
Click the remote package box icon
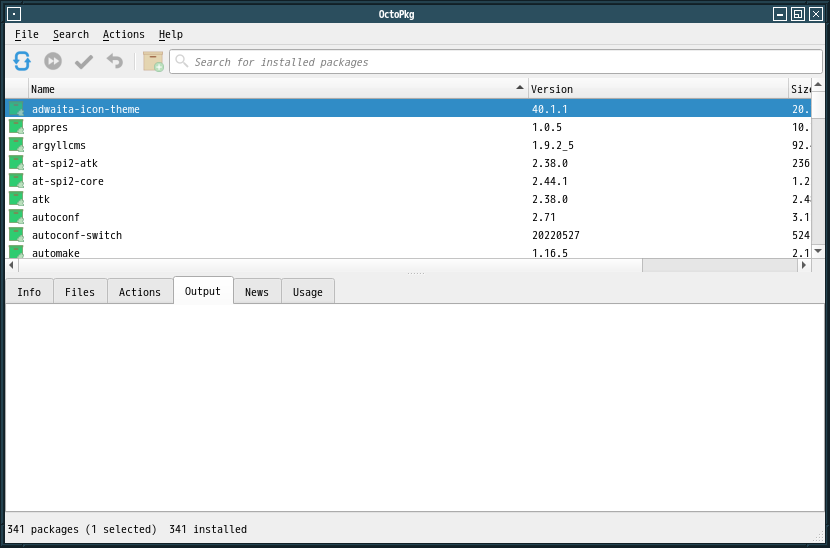click(x=154, y=61)
